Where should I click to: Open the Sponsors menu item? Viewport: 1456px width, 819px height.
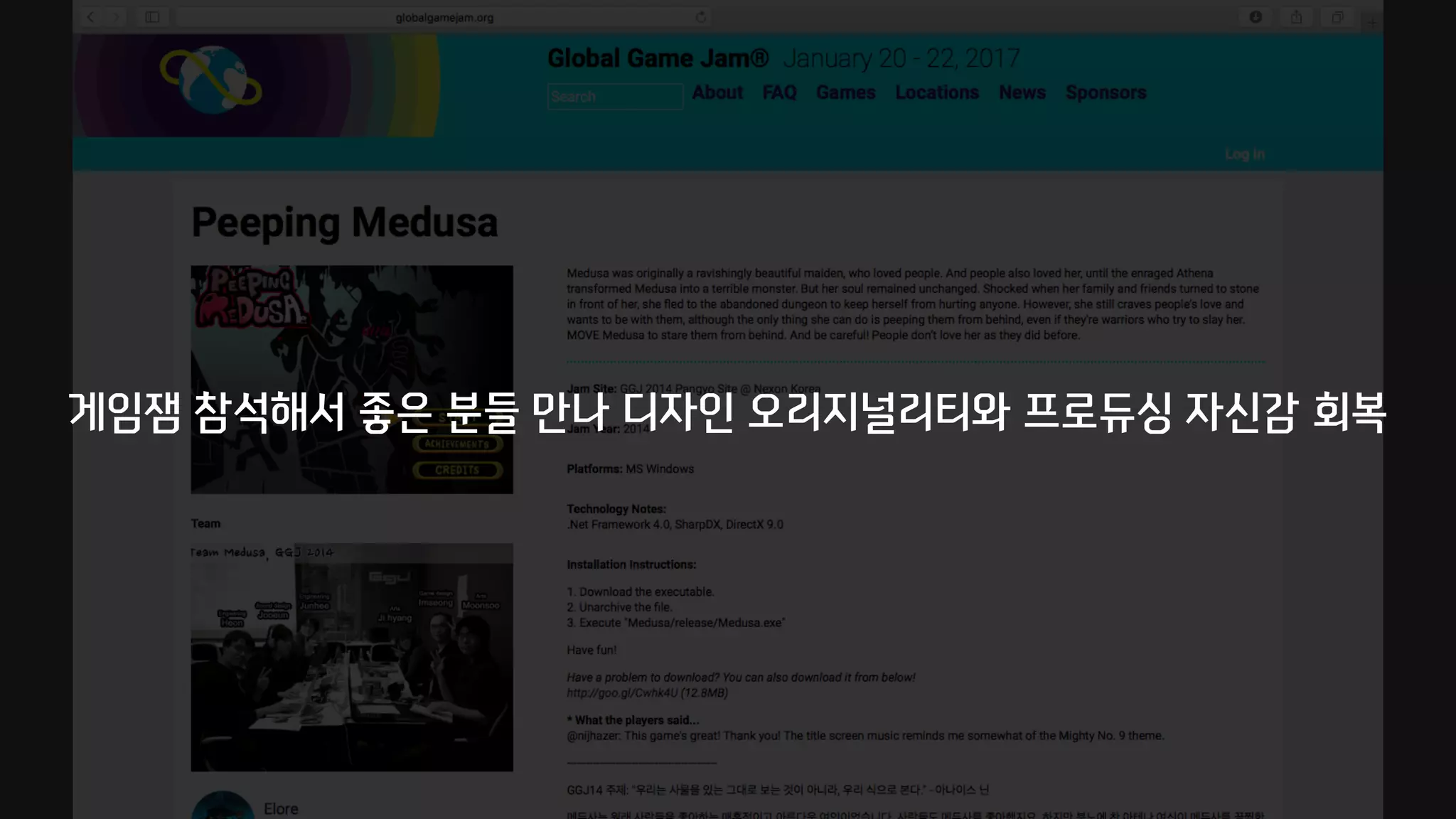tap(1106, 92)
